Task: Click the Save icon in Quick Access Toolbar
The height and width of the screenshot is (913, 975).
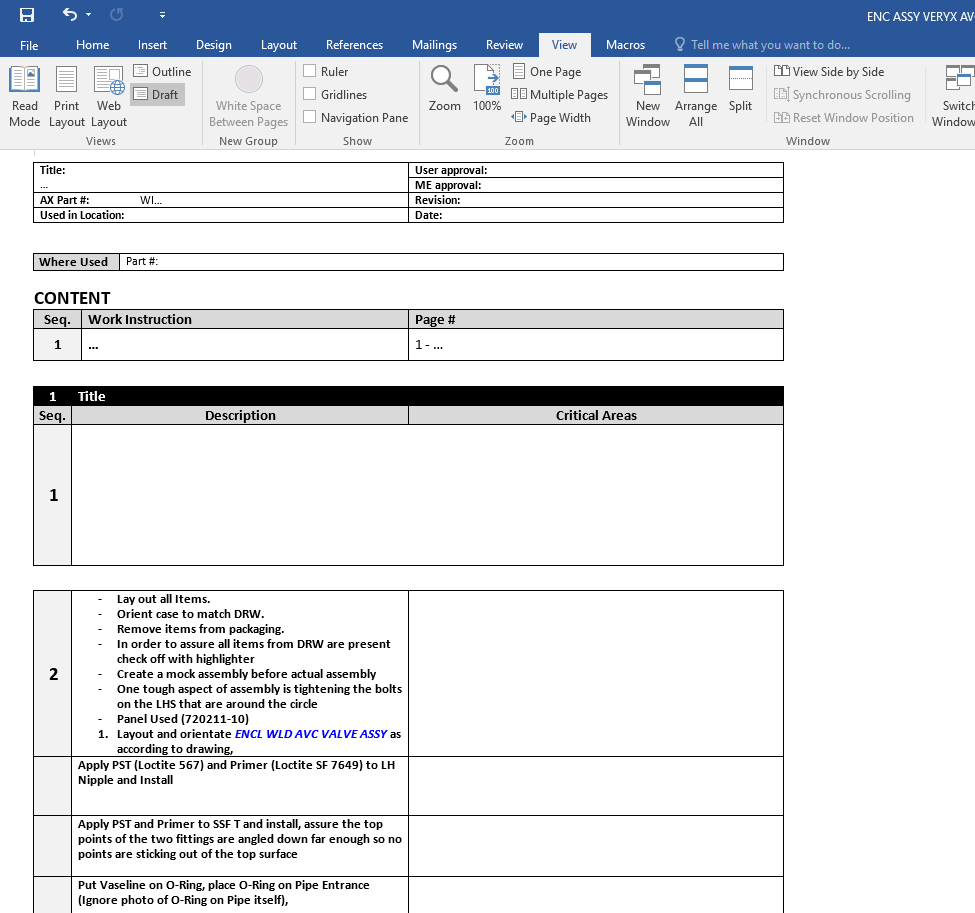Action: click(x=27, y=14)
